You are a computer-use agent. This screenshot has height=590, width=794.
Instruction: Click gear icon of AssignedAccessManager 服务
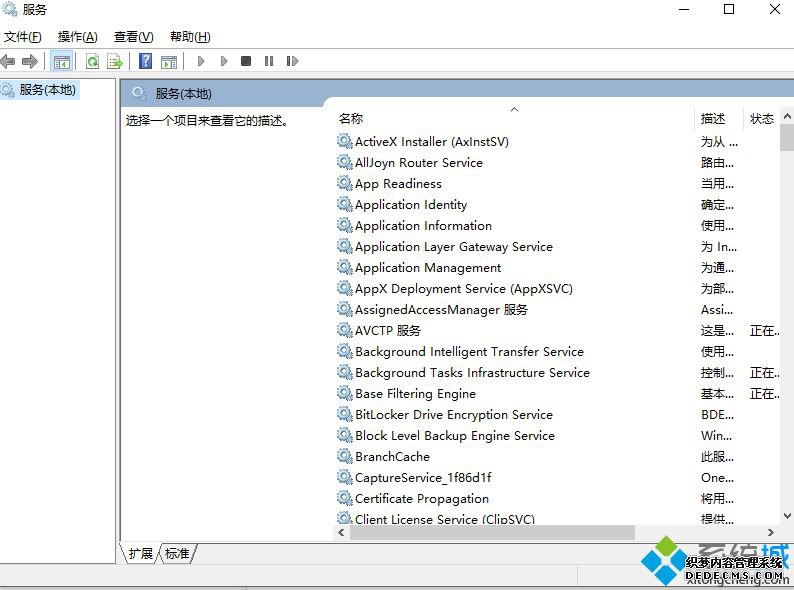pos(344,309)
